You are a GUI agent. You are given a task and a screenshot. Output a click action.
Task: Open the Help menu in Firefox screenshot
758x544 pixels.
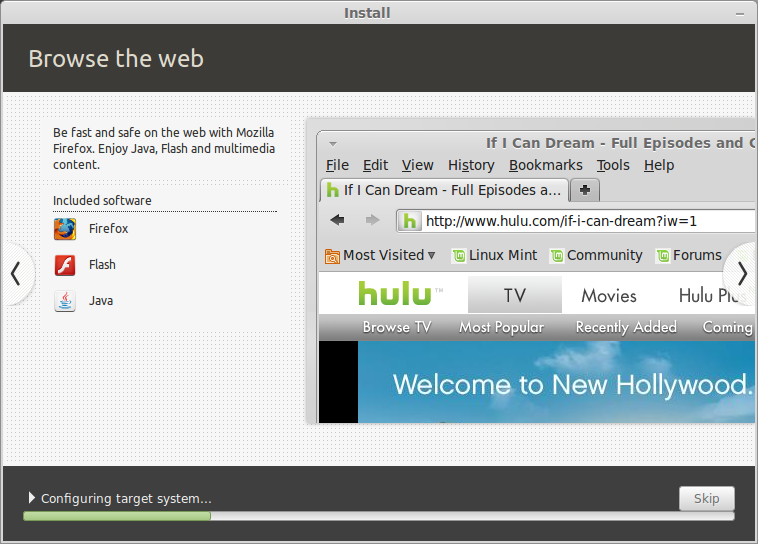pos(658,165)
